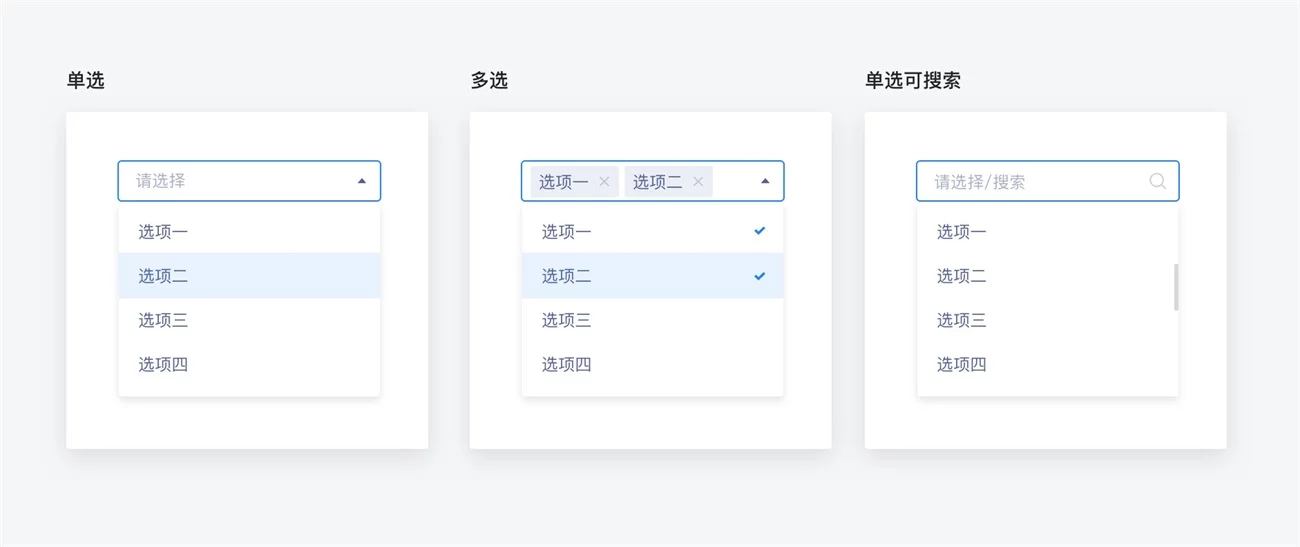Click the searchable list scrollbar thumb
This screenshot has width=1300, height=547.
point(1176,287)
